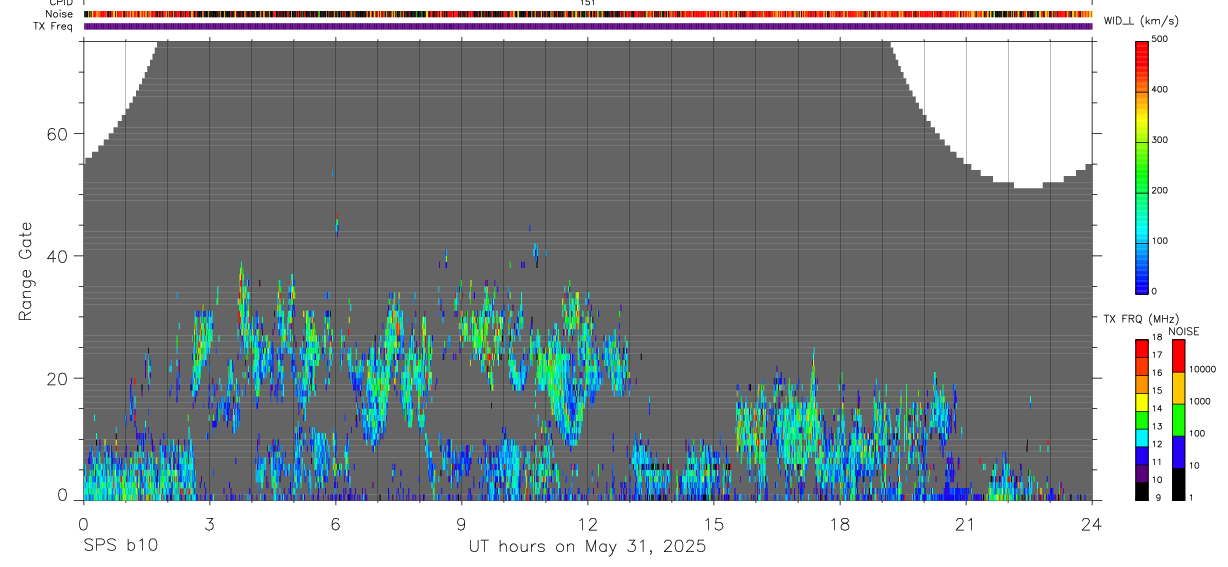Click the 11 label on TX FRQ legend
The image size is (1228, 567).
pyautogui.click(x=1158, y=462)
